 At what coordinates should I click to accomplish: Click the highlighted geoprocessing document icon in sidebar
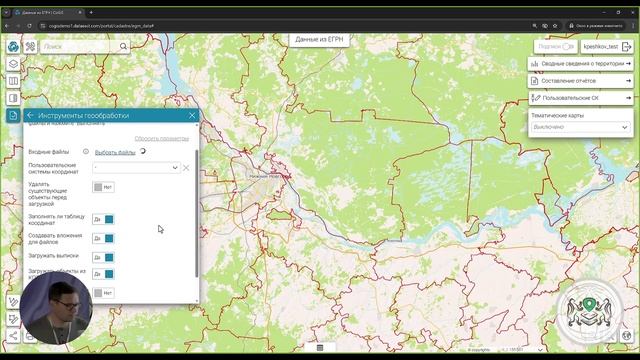tap(13, 116)
